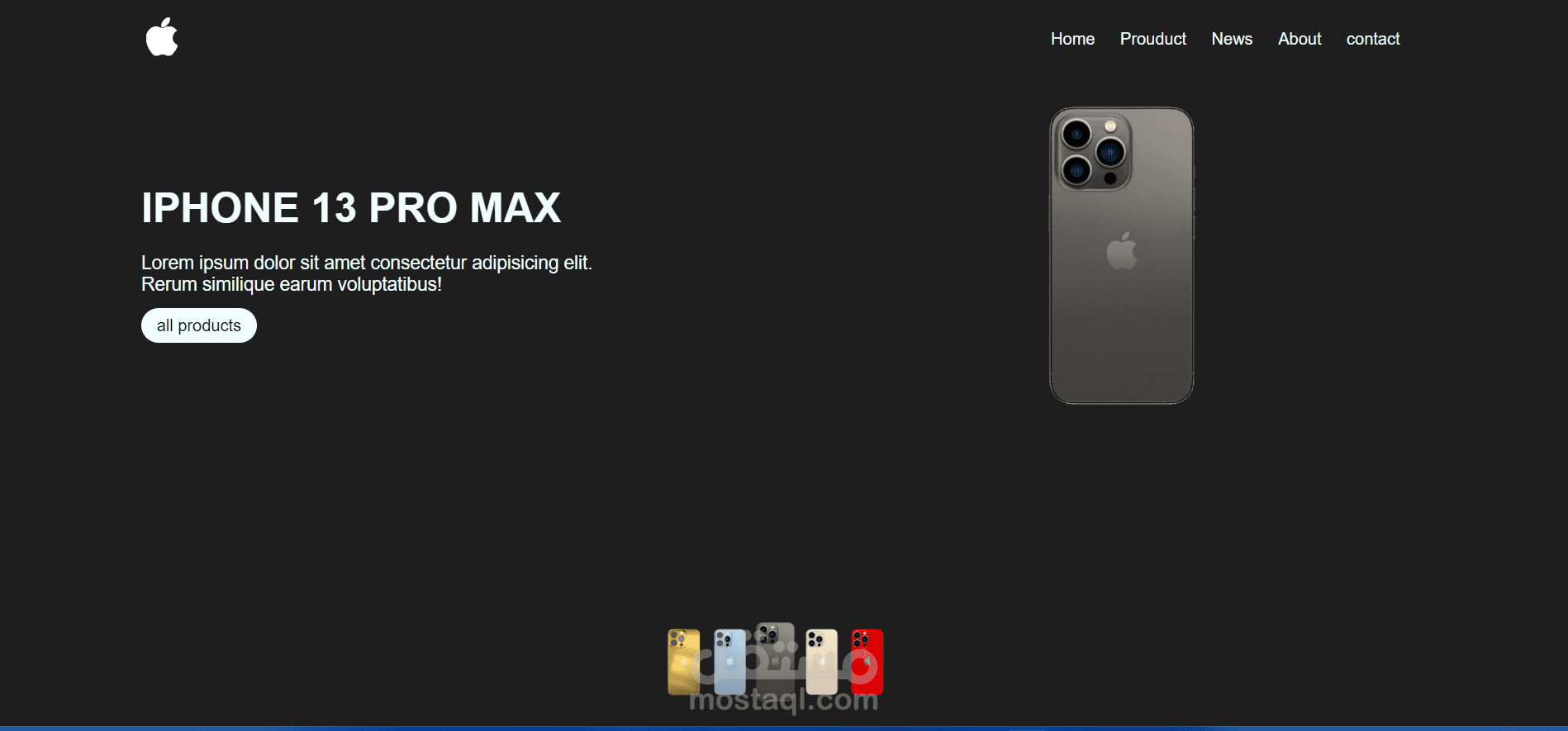The width and height of the screenshot is (1568, 731).
Task: Select the About link in navbar
Action: coord(1300,39)
